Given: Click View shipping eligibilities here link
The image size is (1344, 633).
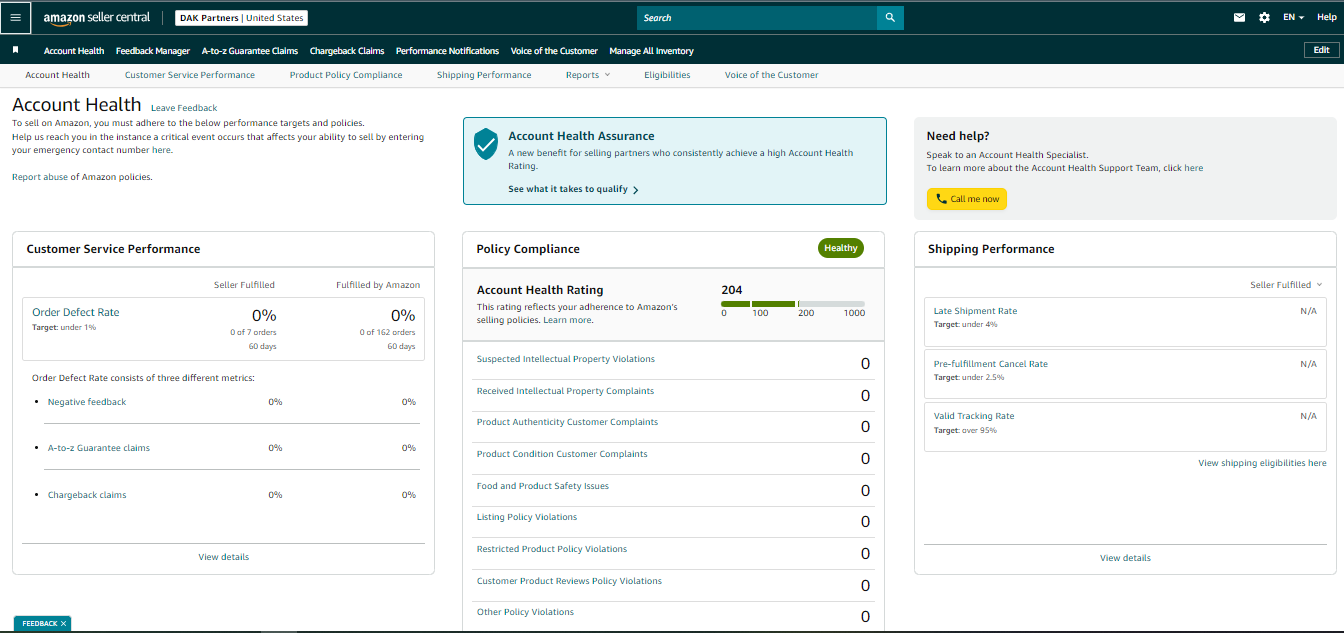Looking at the screenshot, I should pyautogui.click(x=1262, y=463).
